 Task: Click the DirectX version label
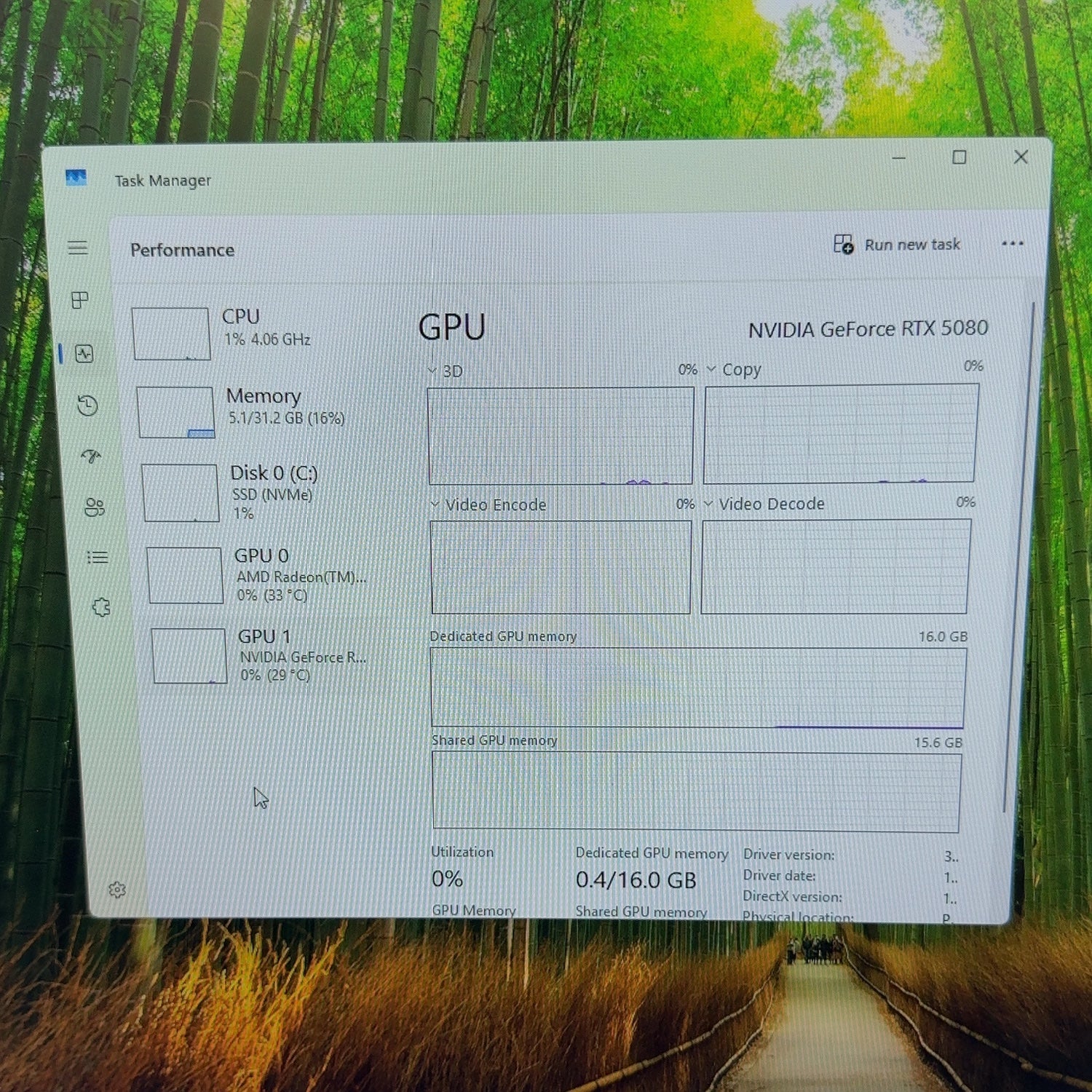792,896
